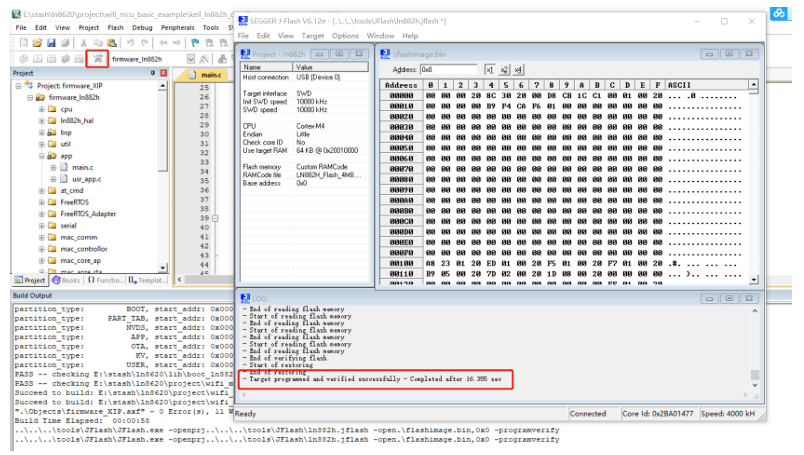Navigate backwards with the left arrow icon
Image resolution: width=804 pixels, height=455 pixels.
[163, 43]
